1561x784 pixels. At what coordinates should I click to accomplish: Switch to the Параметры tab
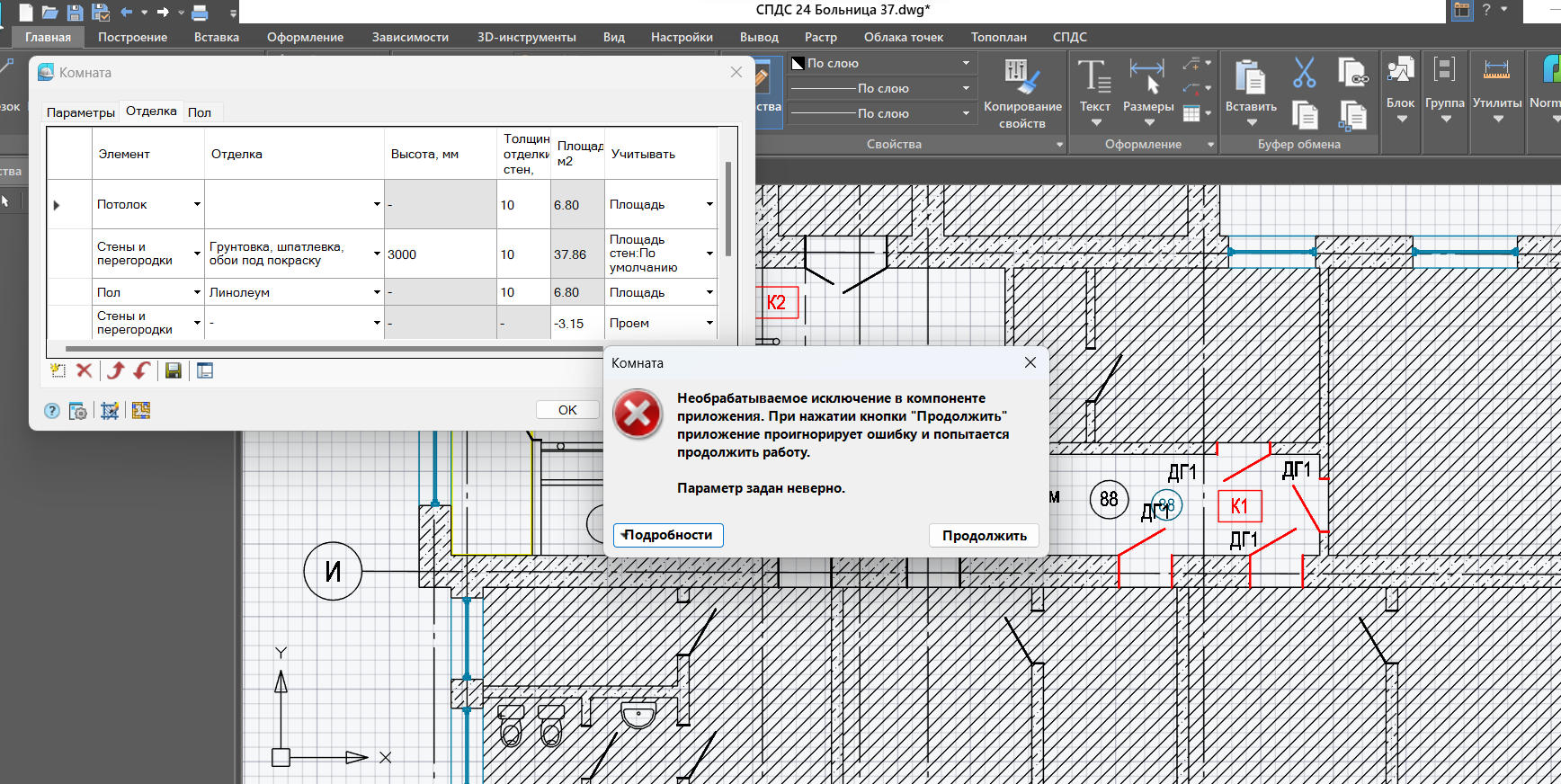[x=81, y=112]
